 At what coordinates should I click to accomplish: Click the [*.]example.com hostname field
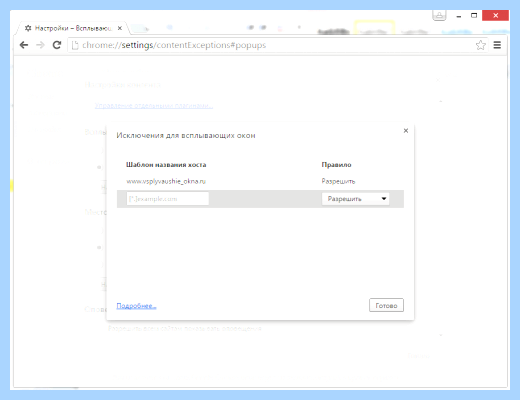[x=168, y=199]
